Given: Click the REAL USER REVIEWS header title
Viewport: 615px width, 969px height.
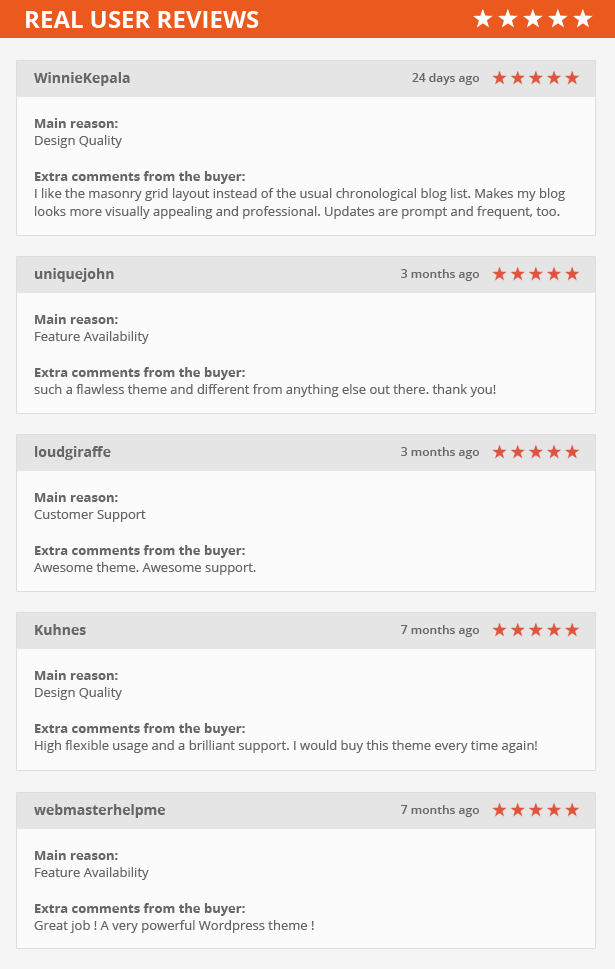Looking at the screenshot, I should click(x=142, y=20).
